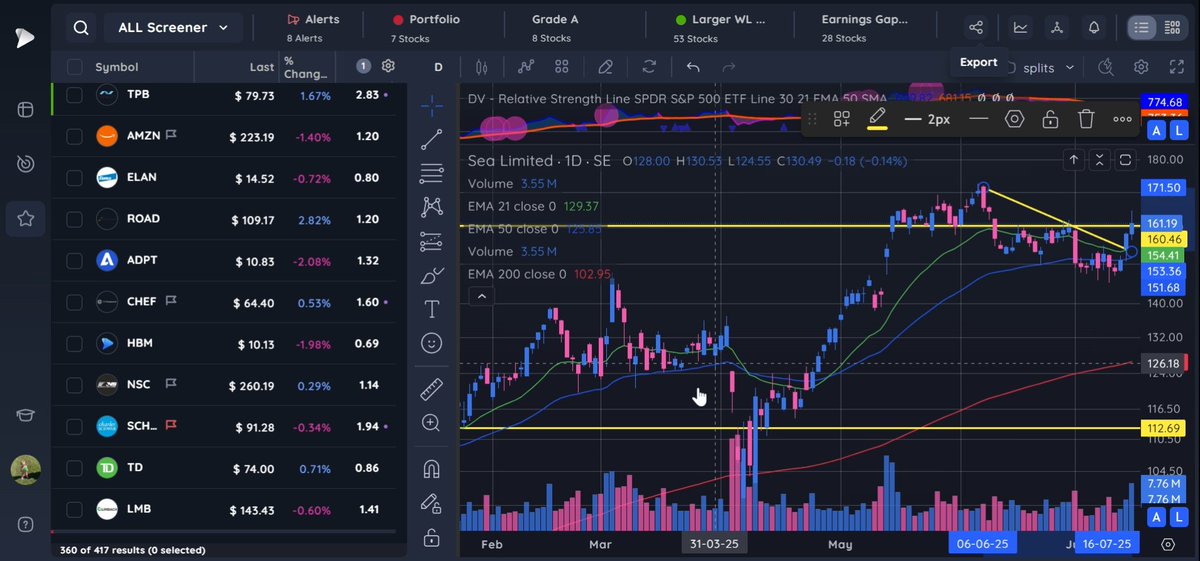Open the Larger WL watchlist tab
Image resolution: width=1200 pixels, height=561 pixels.
point(718,28)
